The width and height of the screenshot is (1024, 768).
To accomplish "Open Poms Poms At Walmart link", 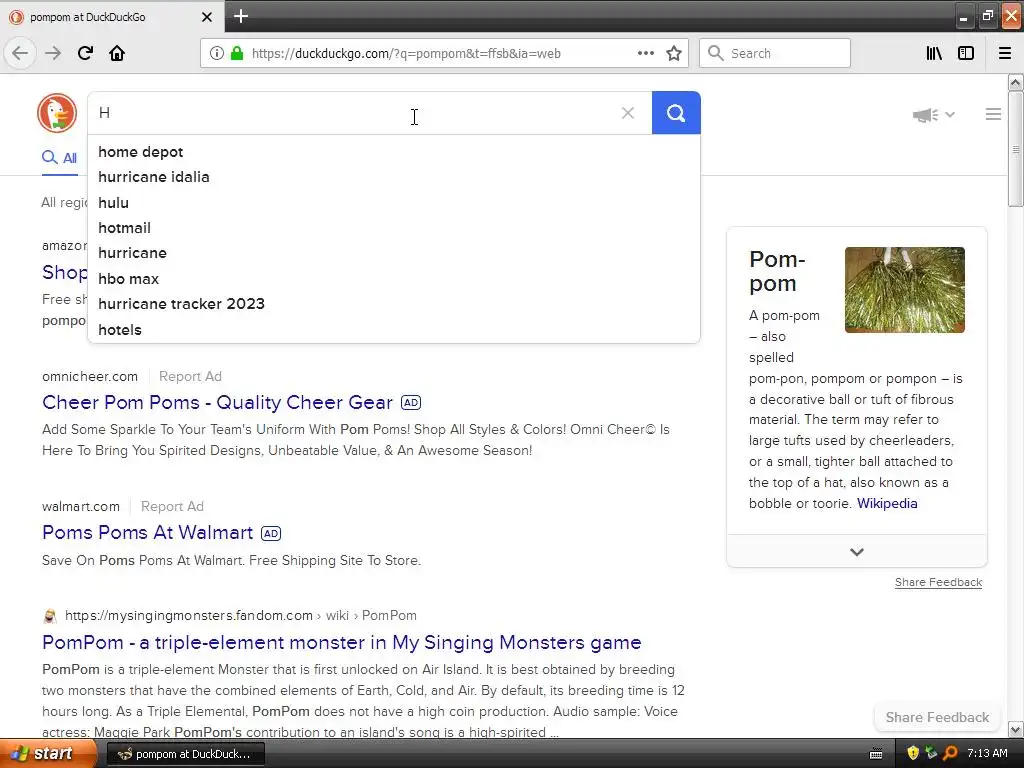I will (148, 532).
